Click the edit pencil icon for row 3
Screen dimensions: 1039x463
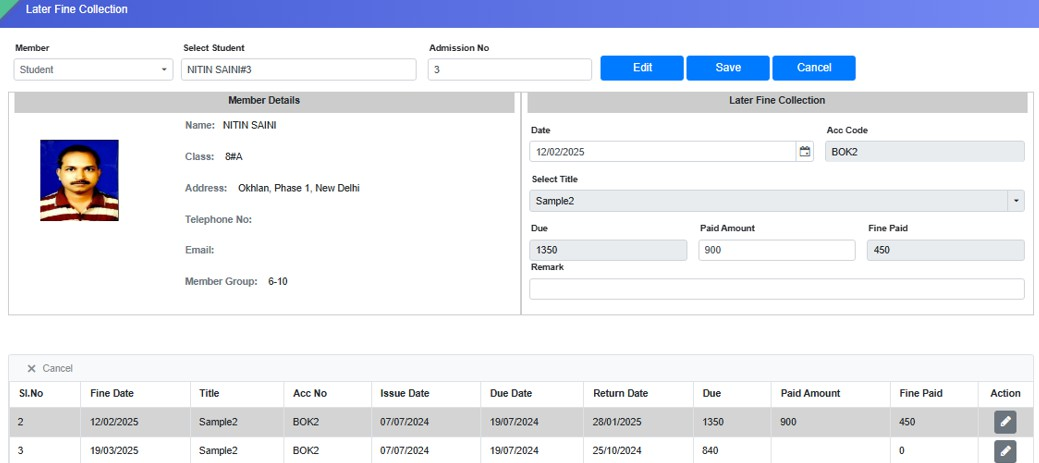[1005, 451]
